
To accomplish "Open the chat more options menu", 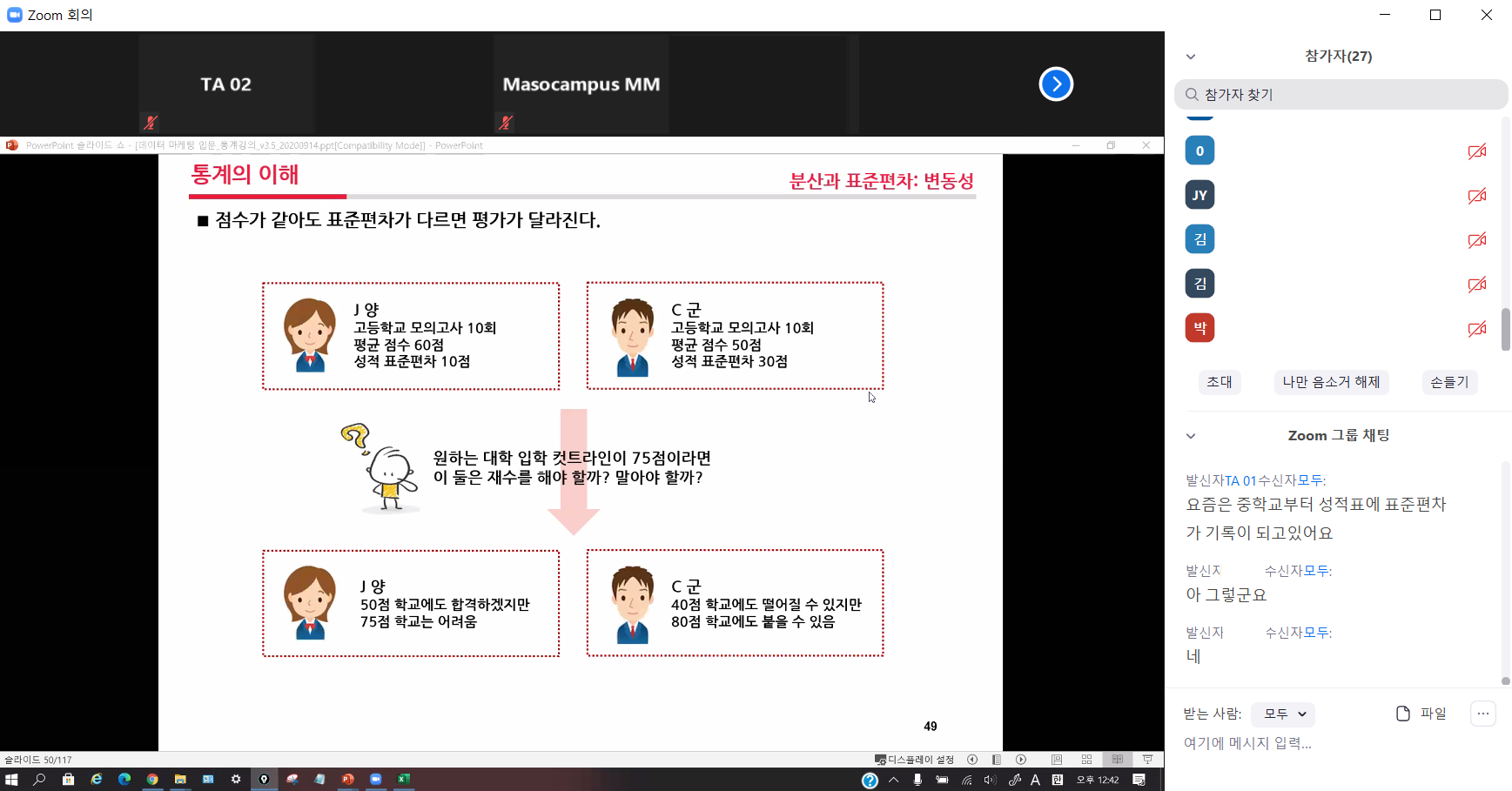I will (1482, 714).
